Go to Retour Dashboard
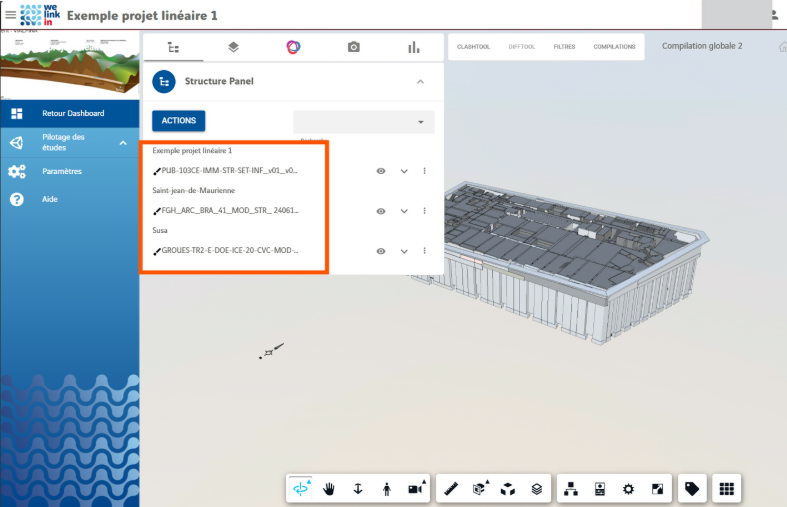787x507 pixels. (x=72, y=113)
